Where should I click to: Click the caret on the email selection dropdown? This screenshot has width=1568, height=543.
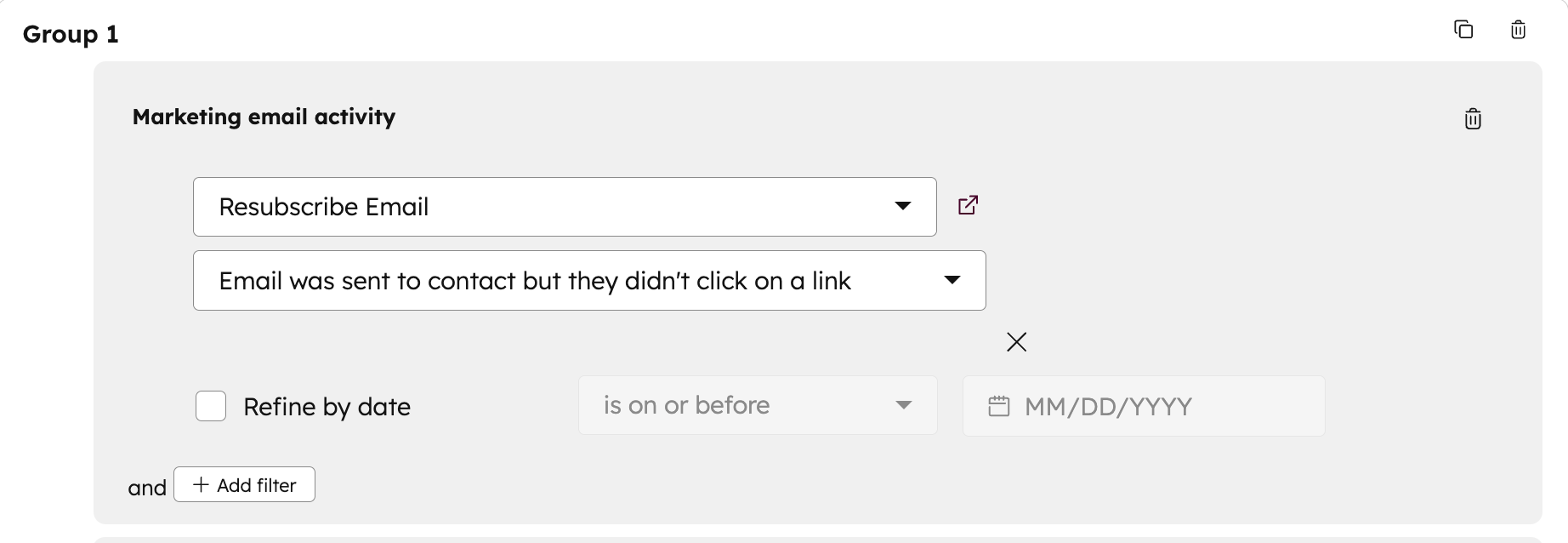click(903, 206)
